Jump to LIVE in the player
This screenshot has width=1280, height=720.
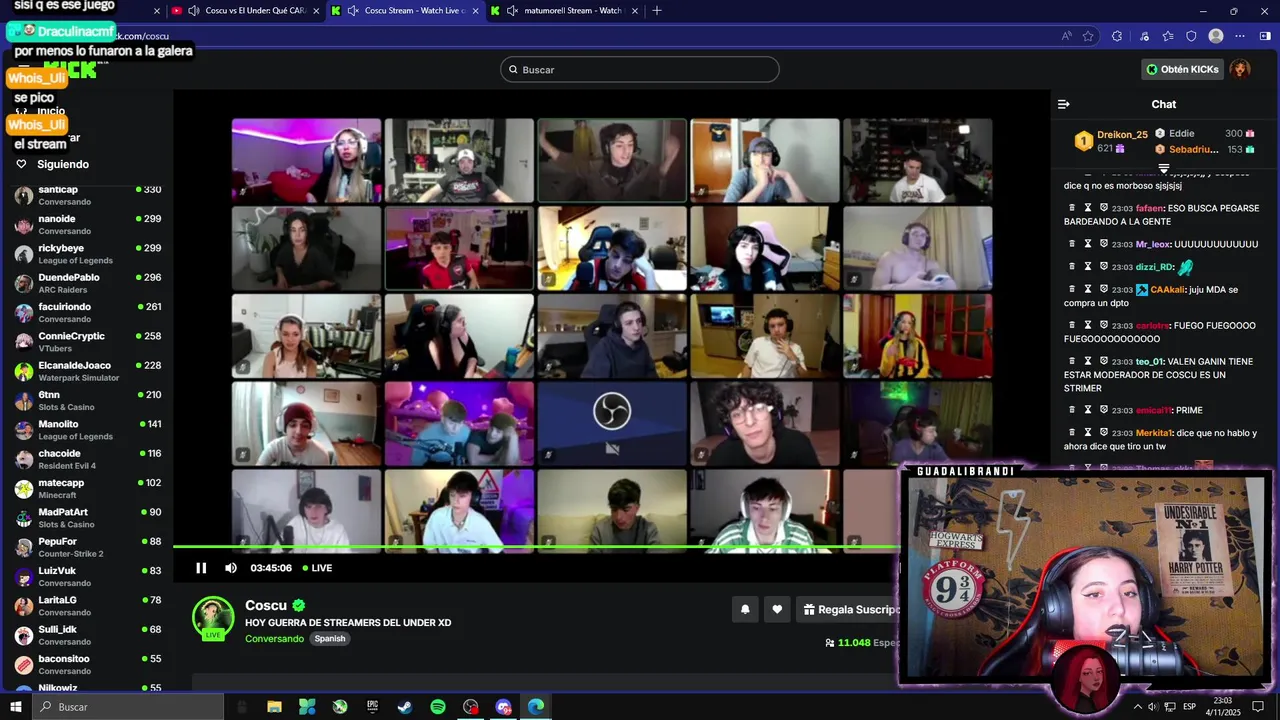pyautogui.click(x=317, y=568)
